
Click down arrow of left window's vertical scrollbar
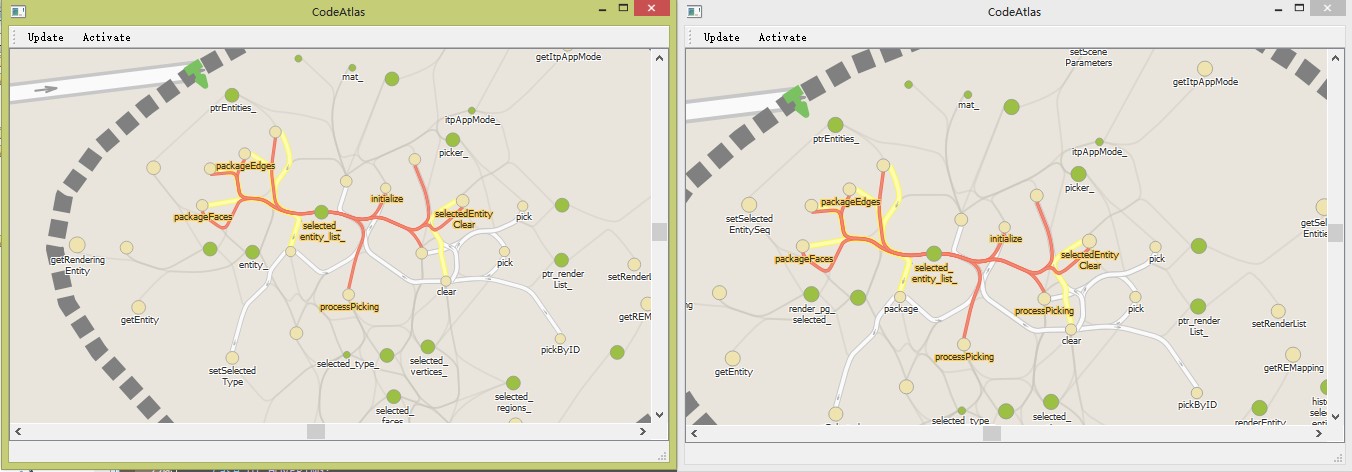[x=659, y=414]
